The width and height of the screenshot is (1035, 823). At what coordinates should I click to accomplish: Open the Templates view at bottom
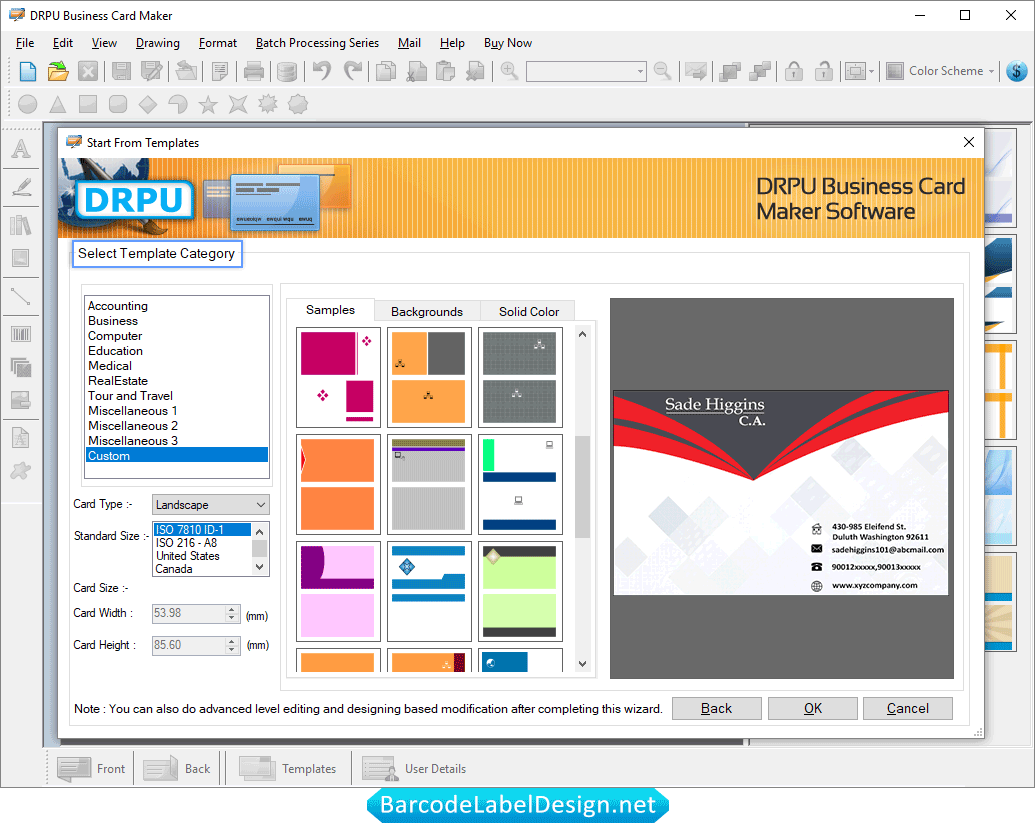tap(288, 769)
